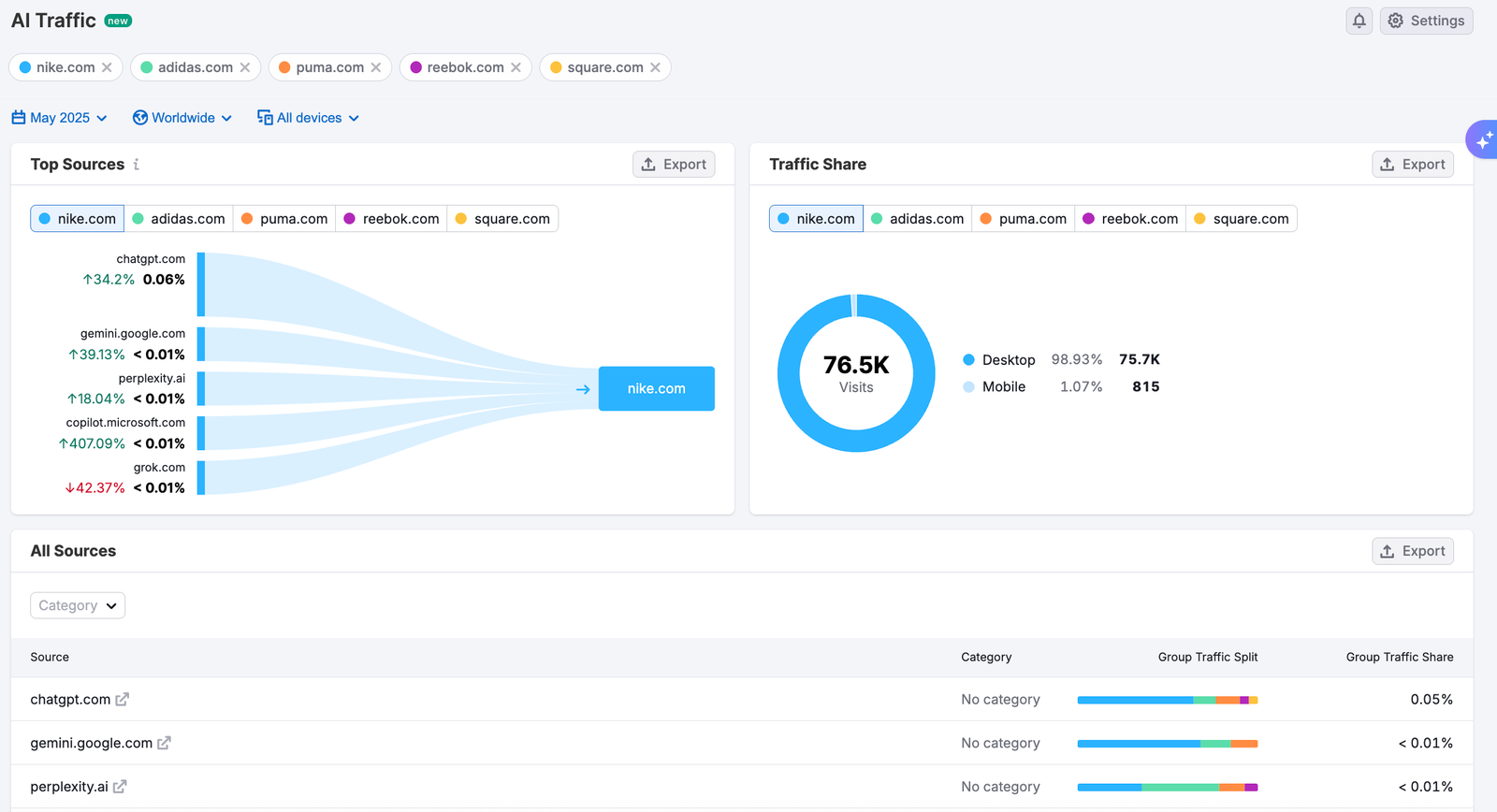Select reebok.com tab in Traffic Share
This screenshot has width=1497, height=812.
point(1130,219)
